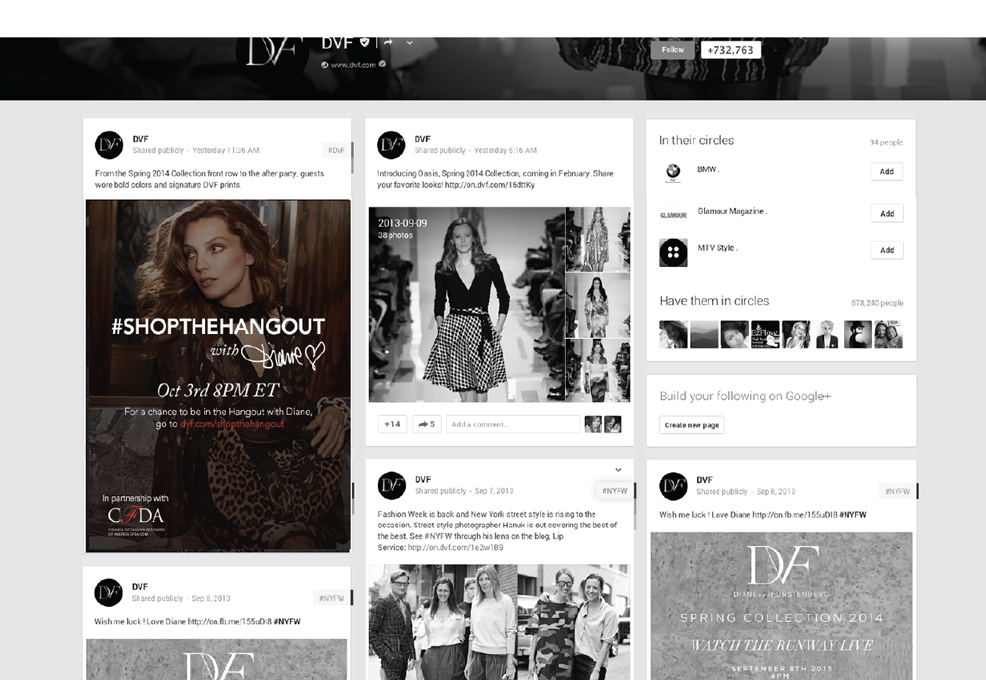Viewport: 986px width, 680px height.
Task: Click the reshare arrow icon showing 5 shares
Action: pyautogui.click(x=425, y=424)
